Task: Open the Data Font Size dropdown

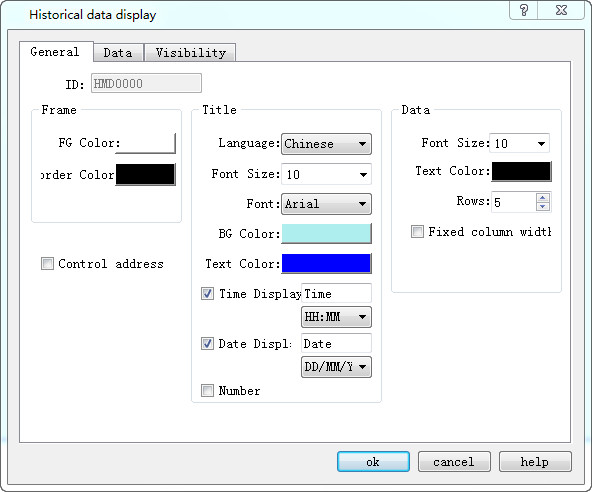Action: point(520,143)
